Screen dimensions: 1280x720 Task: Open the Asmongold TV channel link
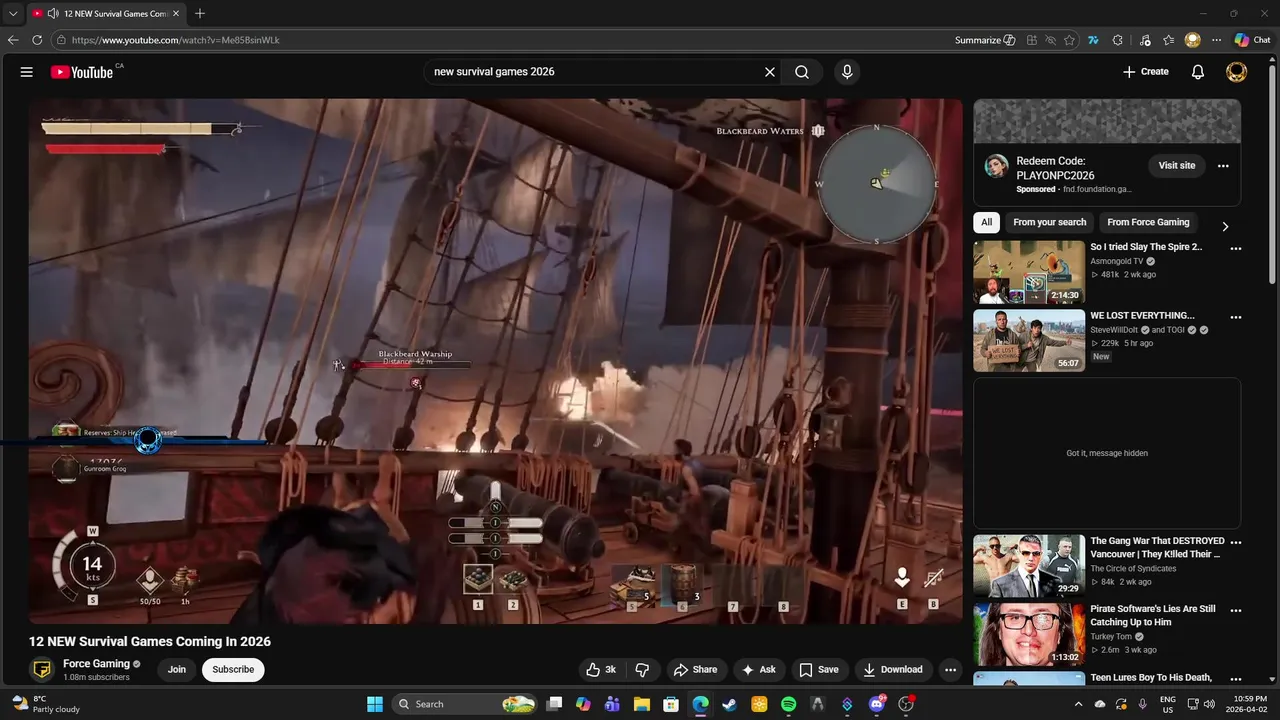pos(1117,261)
